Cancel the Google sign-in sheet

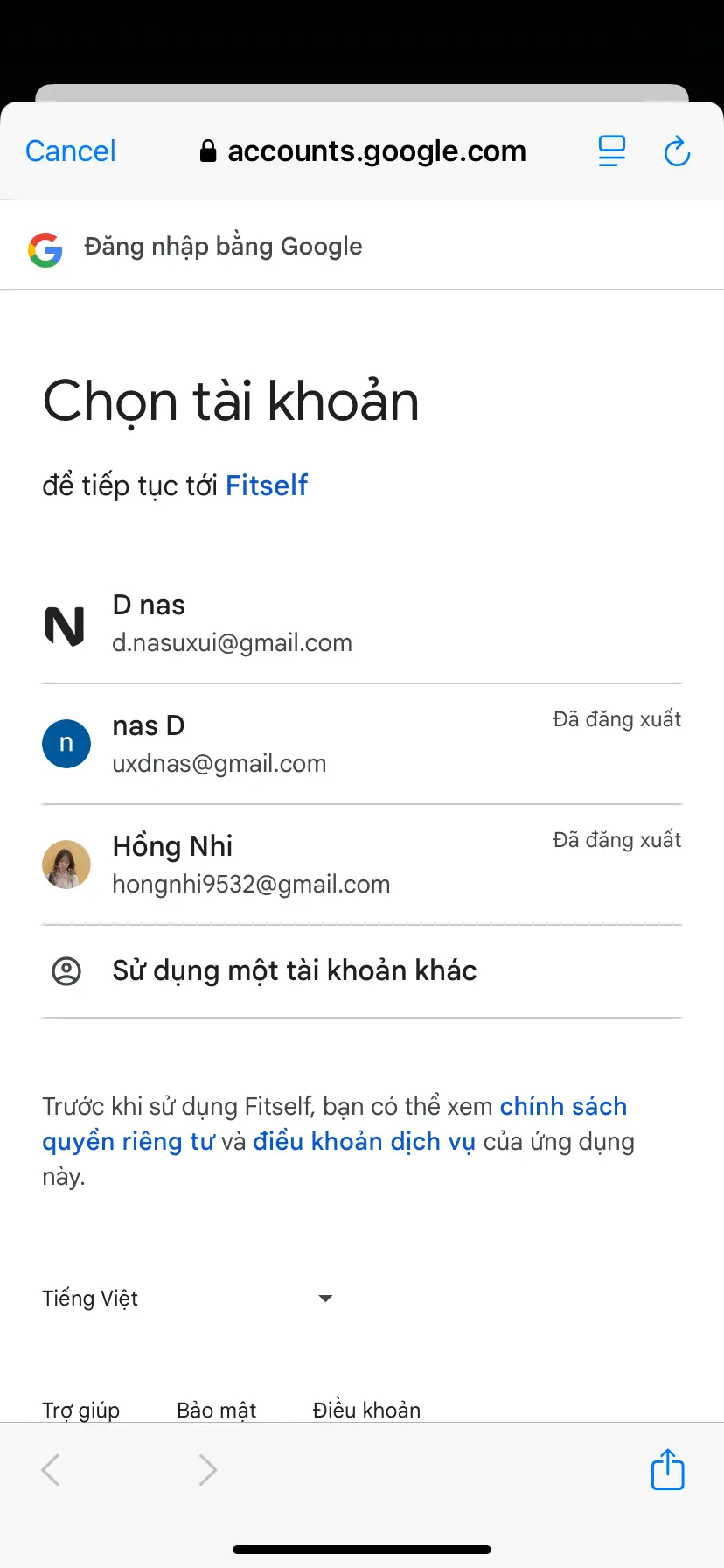(71, 150)
